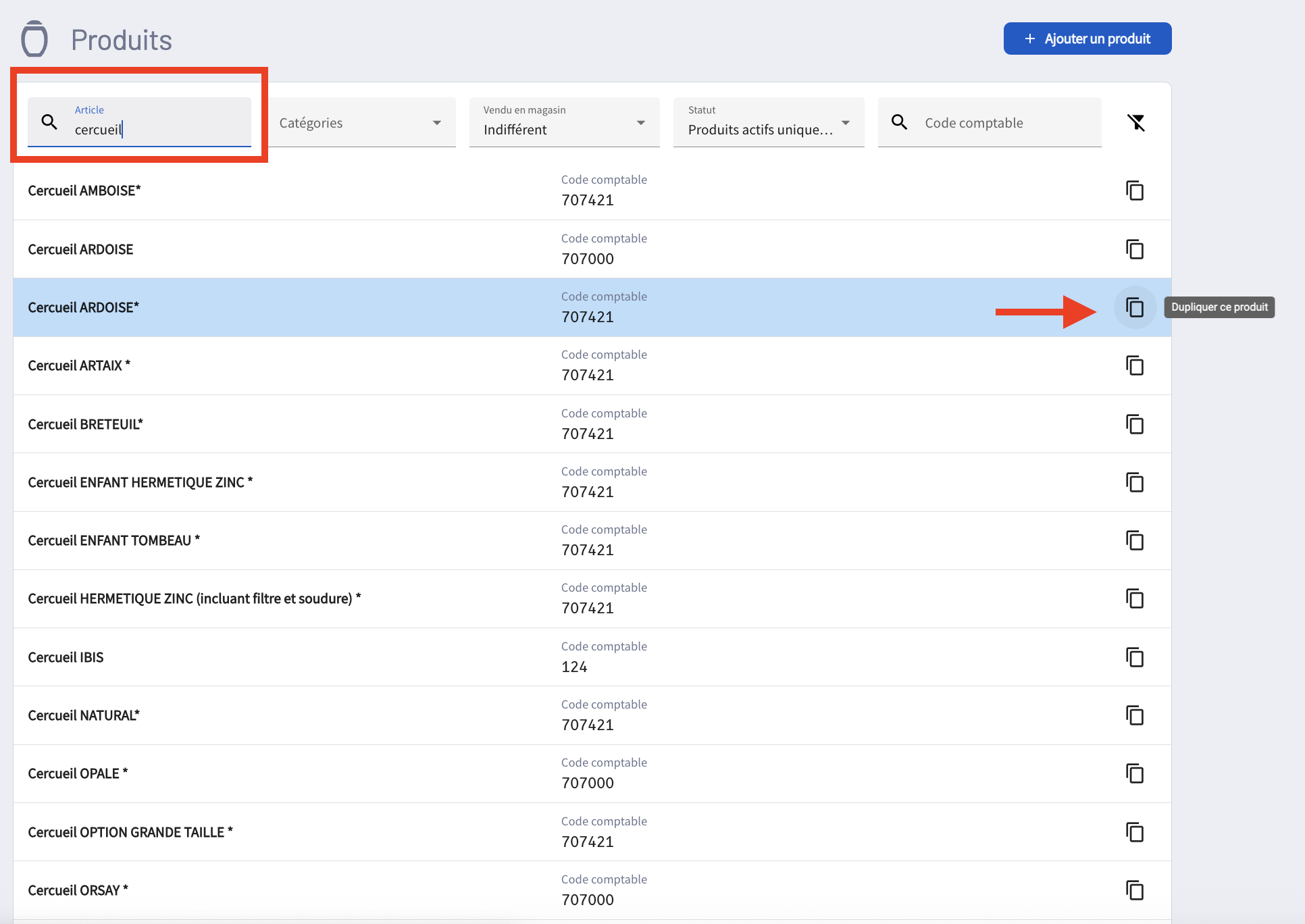Duplicate the Cercueil ARTAIX * product
This screenshot has width=1305, height=924.
(1135, 365)
